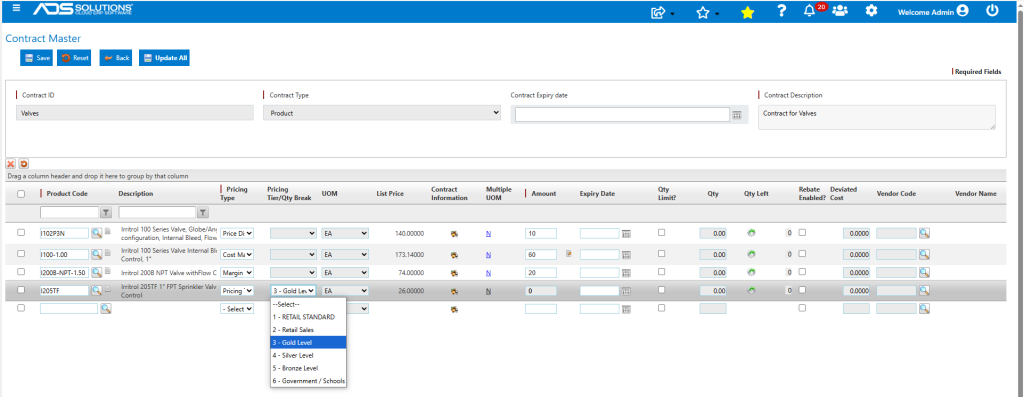This screenshot has width=1024, height=397.
Task: Click note icon beside amount 60
Action: [x=568, y=253]
